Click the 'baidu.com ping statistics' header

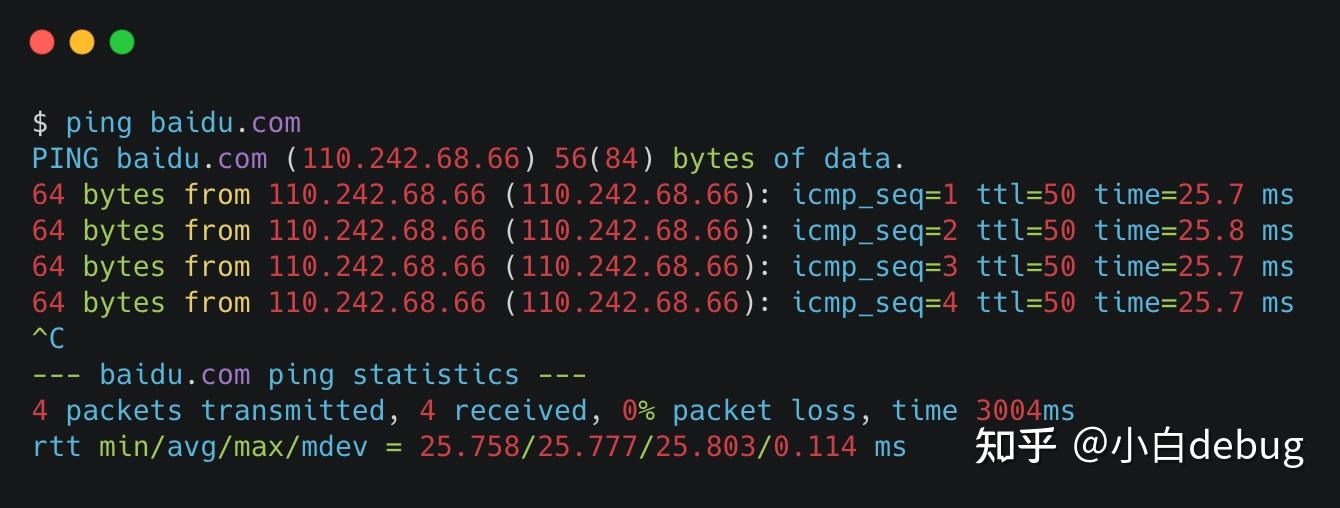(x=309, y=375)
